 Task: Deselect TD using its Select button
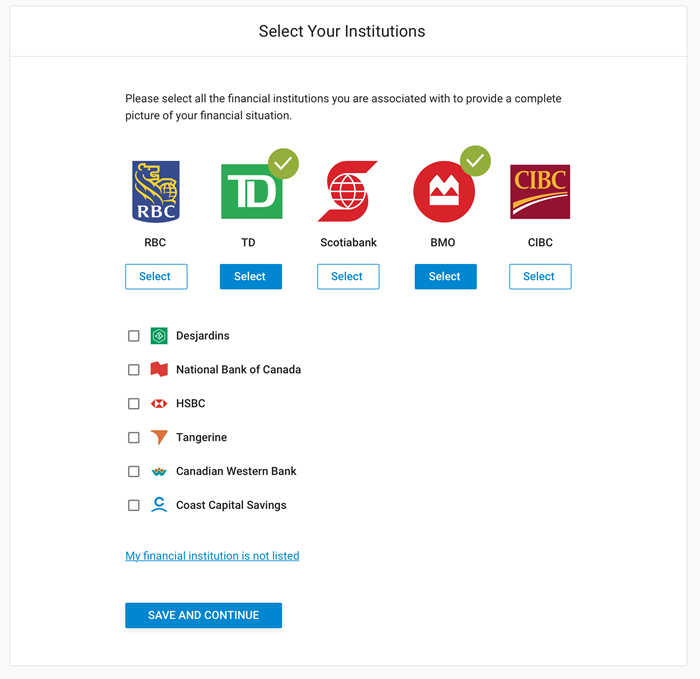point(251,277)
